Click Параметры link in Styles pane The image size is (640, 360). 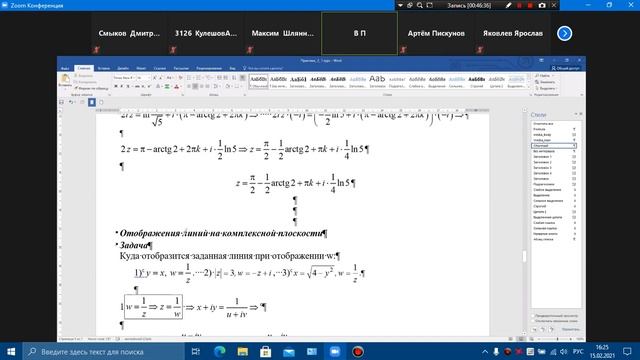[571, 329]
